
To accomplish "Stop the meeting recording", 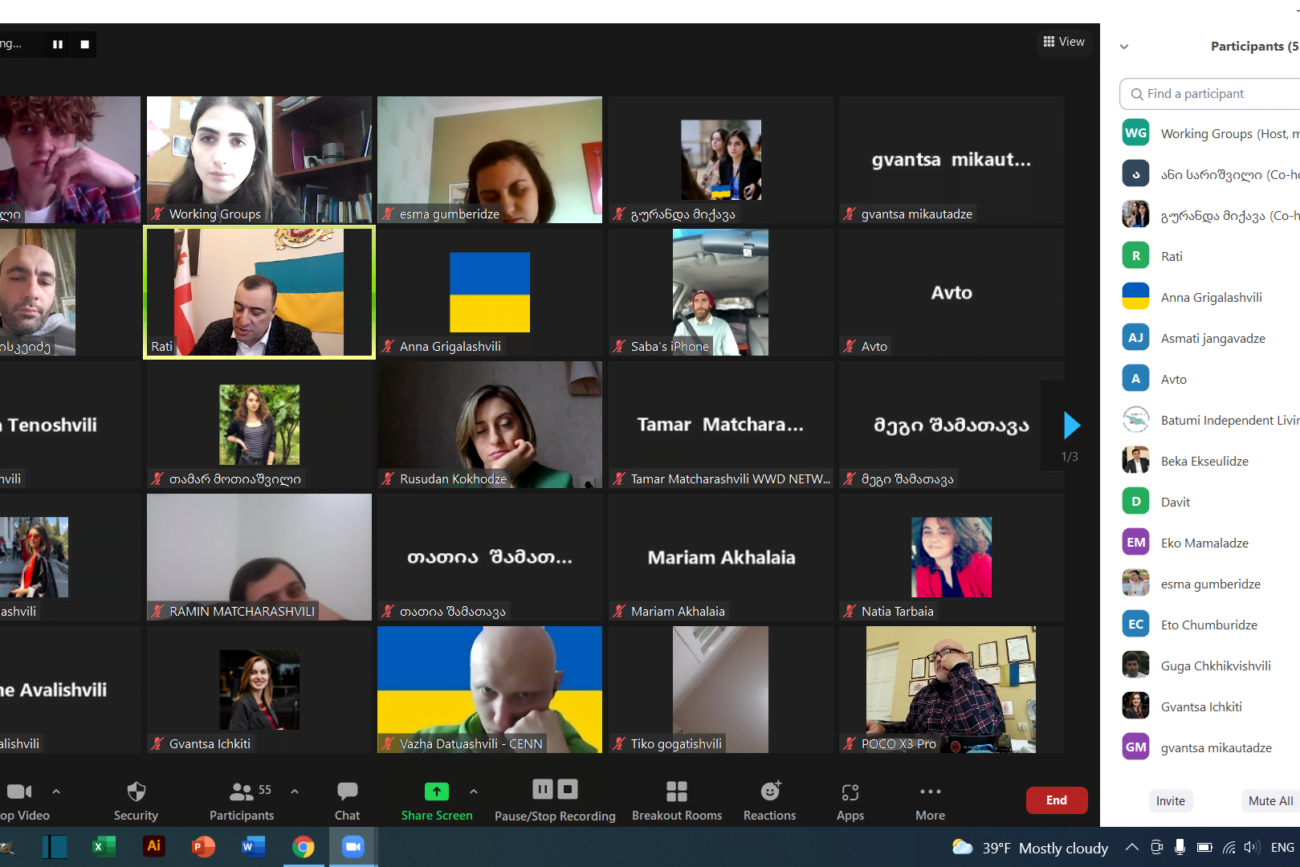I will tap(567, 790).
